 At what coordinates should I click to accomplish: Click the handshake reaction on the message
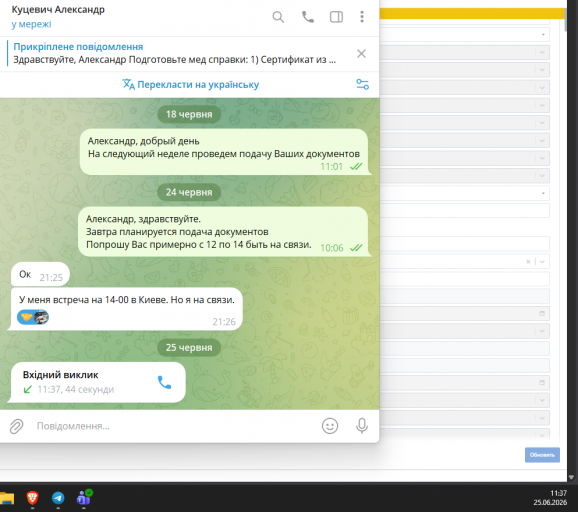pos(33,317)
